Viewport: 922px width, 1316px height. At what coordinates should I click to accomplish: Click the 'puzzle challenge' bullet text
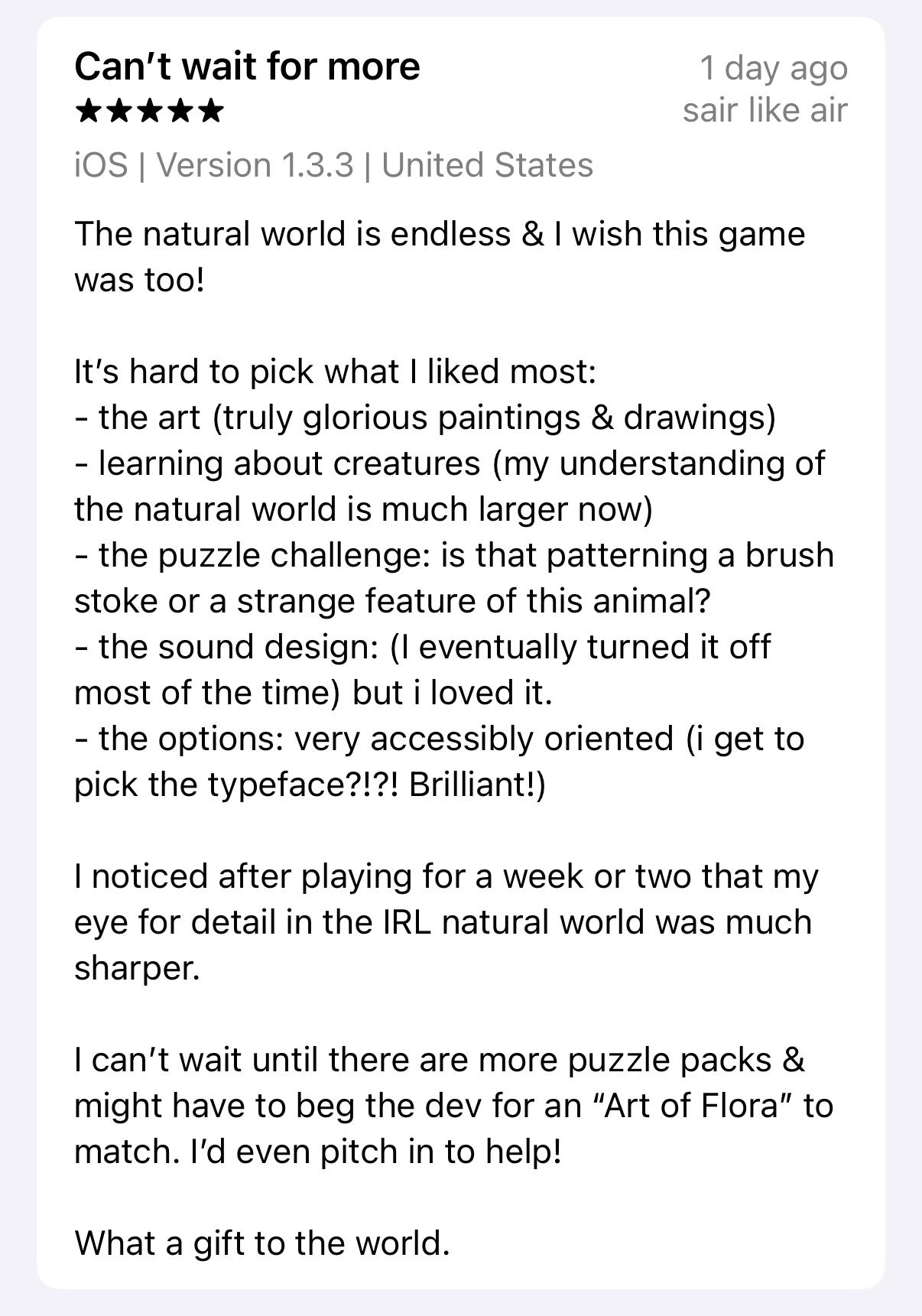454,577
